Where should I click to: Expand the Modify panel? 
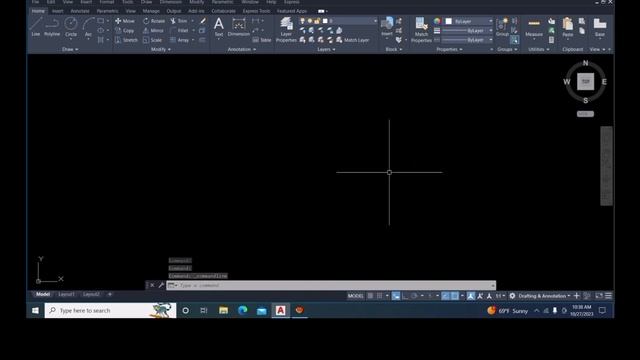tap(161, 49)
